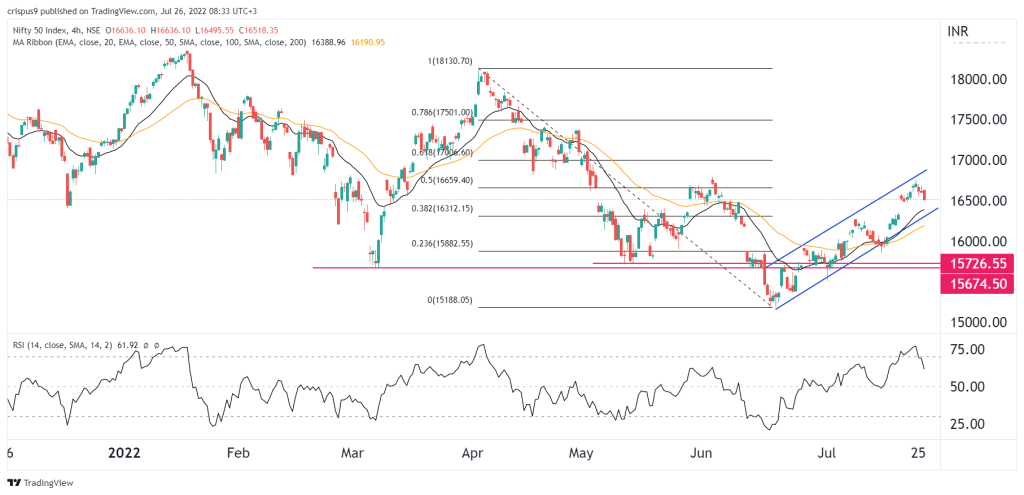Click the May label on time axis
This screenshot has width=1024, height=495.
coord(583,452)
